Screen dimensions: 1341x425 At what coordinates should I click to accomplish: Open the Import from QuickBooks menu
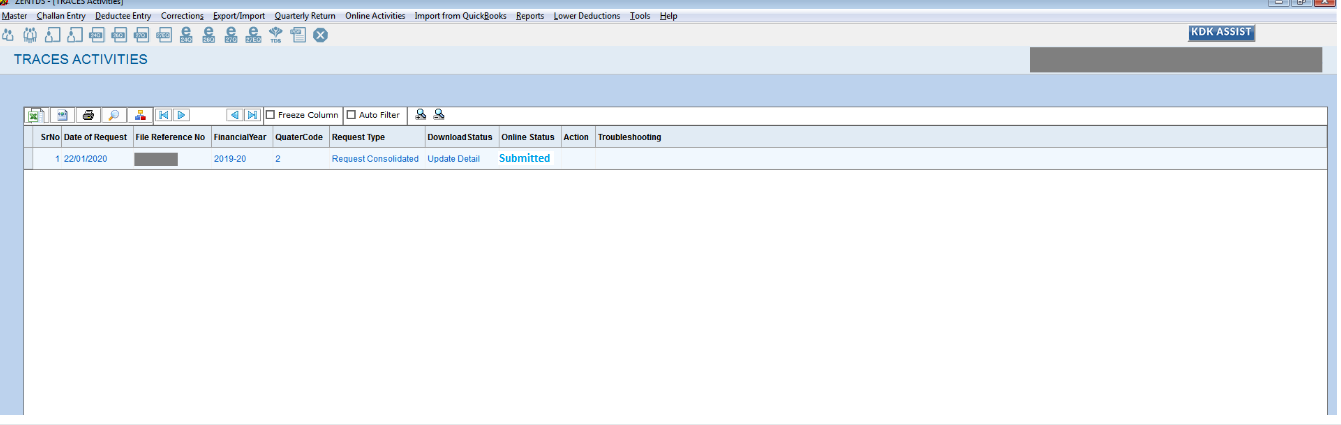point(461,16)
